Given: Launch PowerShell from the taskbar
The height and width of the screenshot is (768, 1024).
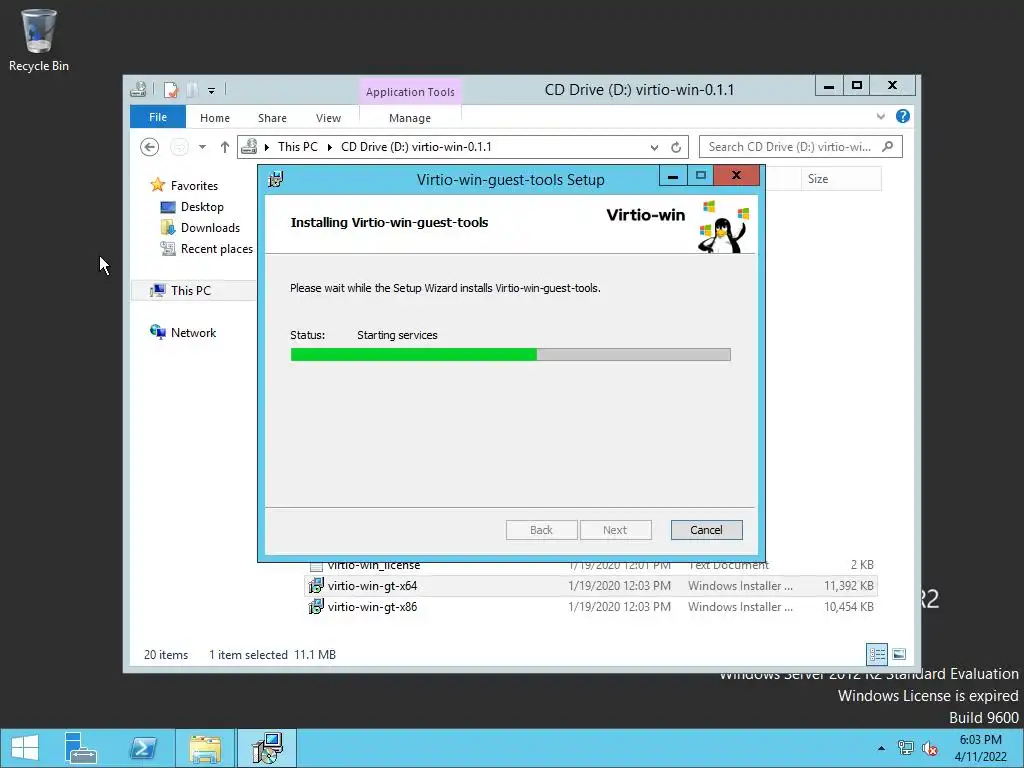Looking at the screenshot, I should [x=142, y=748].
